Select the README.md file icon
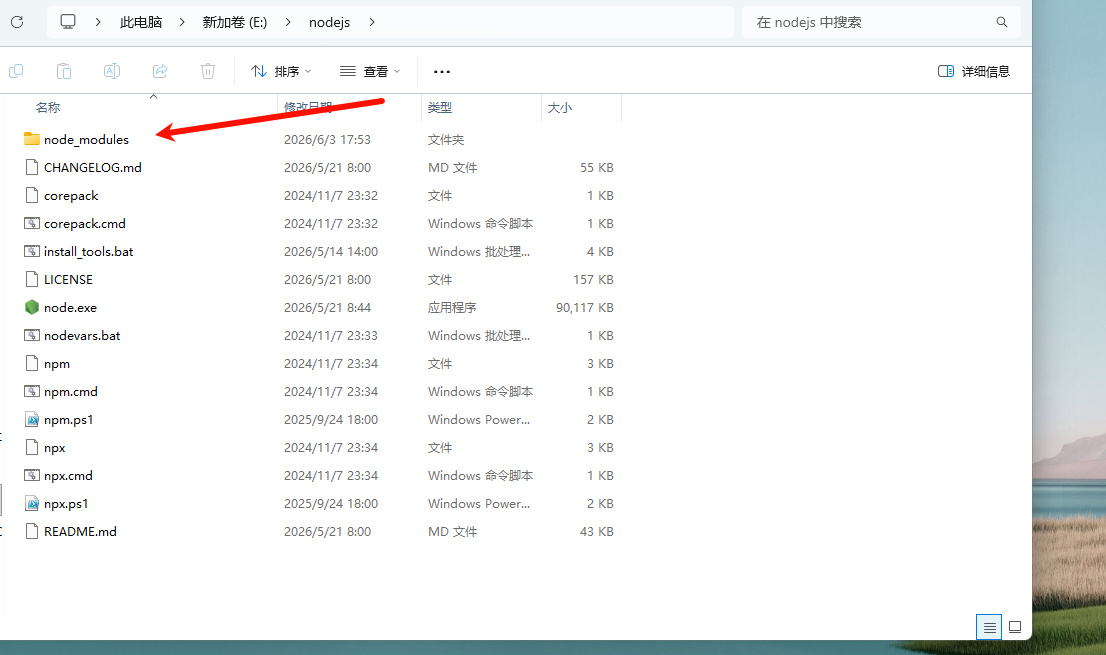 [32, 532]
